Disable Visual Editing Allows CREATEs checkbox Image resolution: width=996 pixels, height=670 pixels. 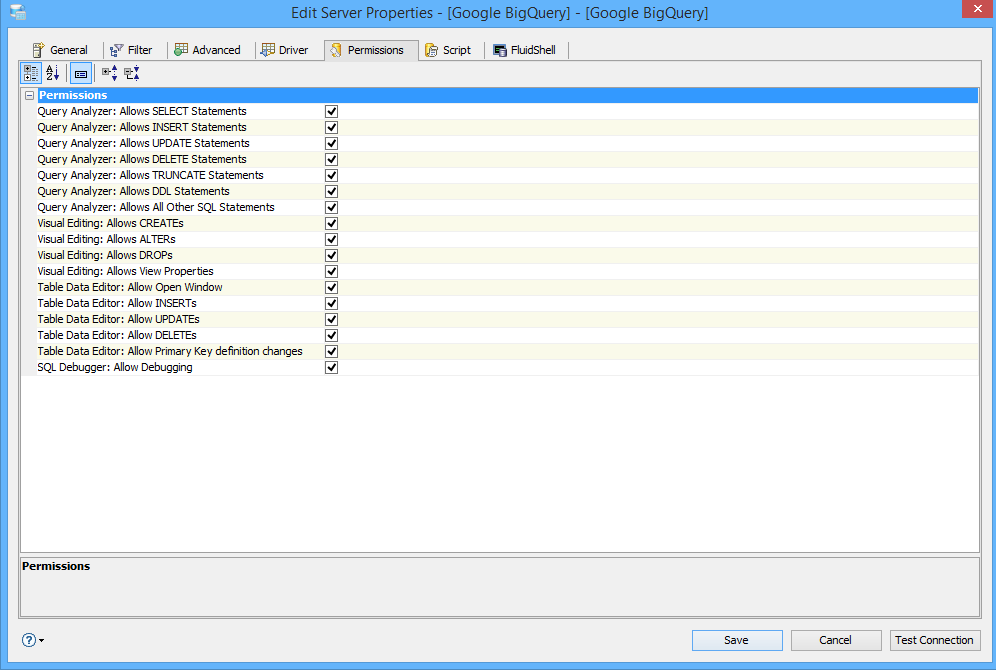pyautogui.click(x=332, y=224)
